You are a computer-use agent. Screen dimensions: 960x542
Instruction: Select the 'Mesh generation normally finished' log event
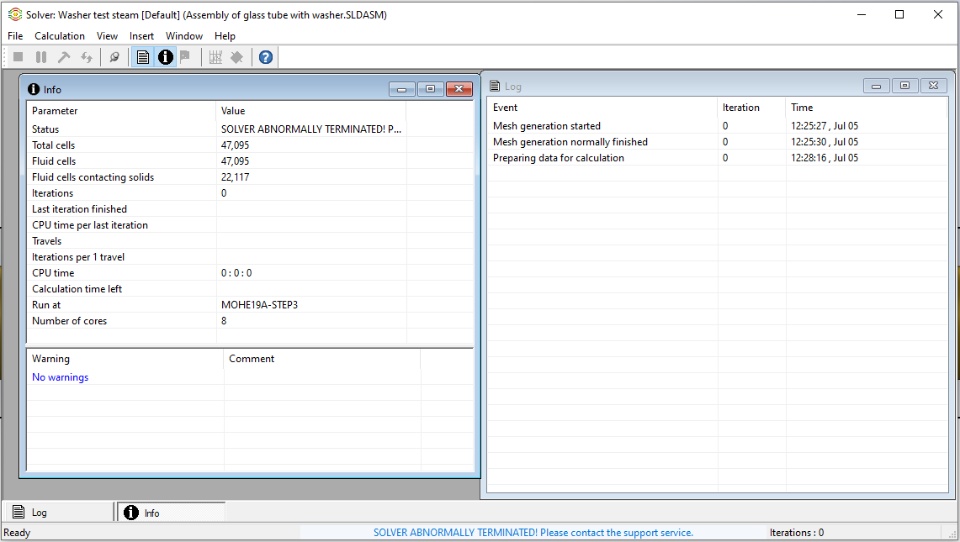718,141
